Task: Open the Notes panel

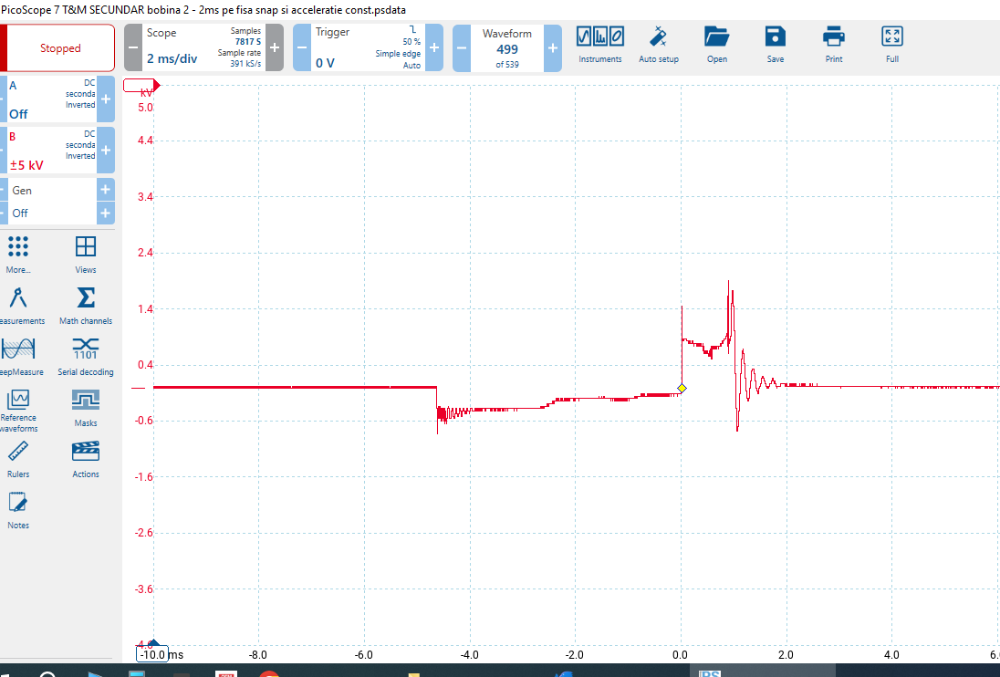Action: point(18,510)
